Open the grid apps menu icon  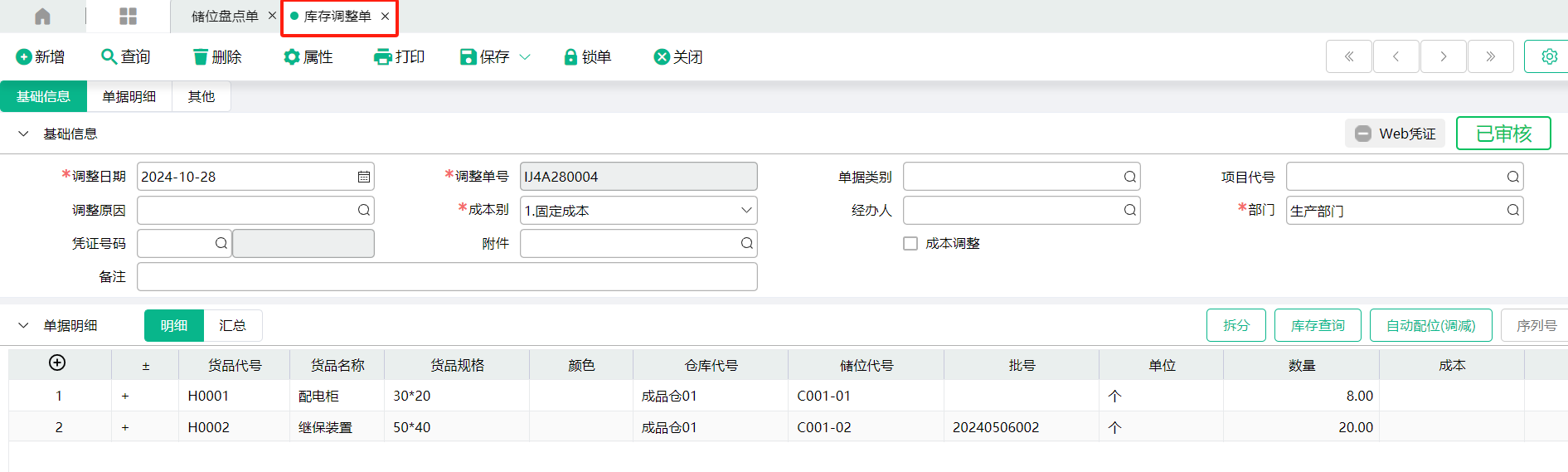[x=128, y=17]
